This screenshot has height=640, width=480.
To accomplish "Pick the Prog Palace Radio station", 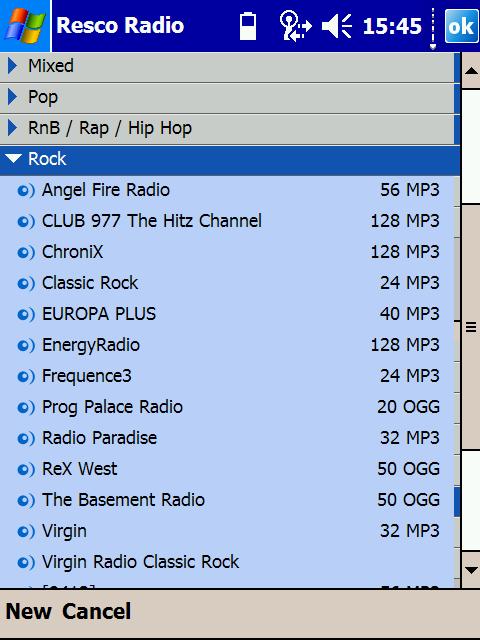I will (x=112, y=408).
